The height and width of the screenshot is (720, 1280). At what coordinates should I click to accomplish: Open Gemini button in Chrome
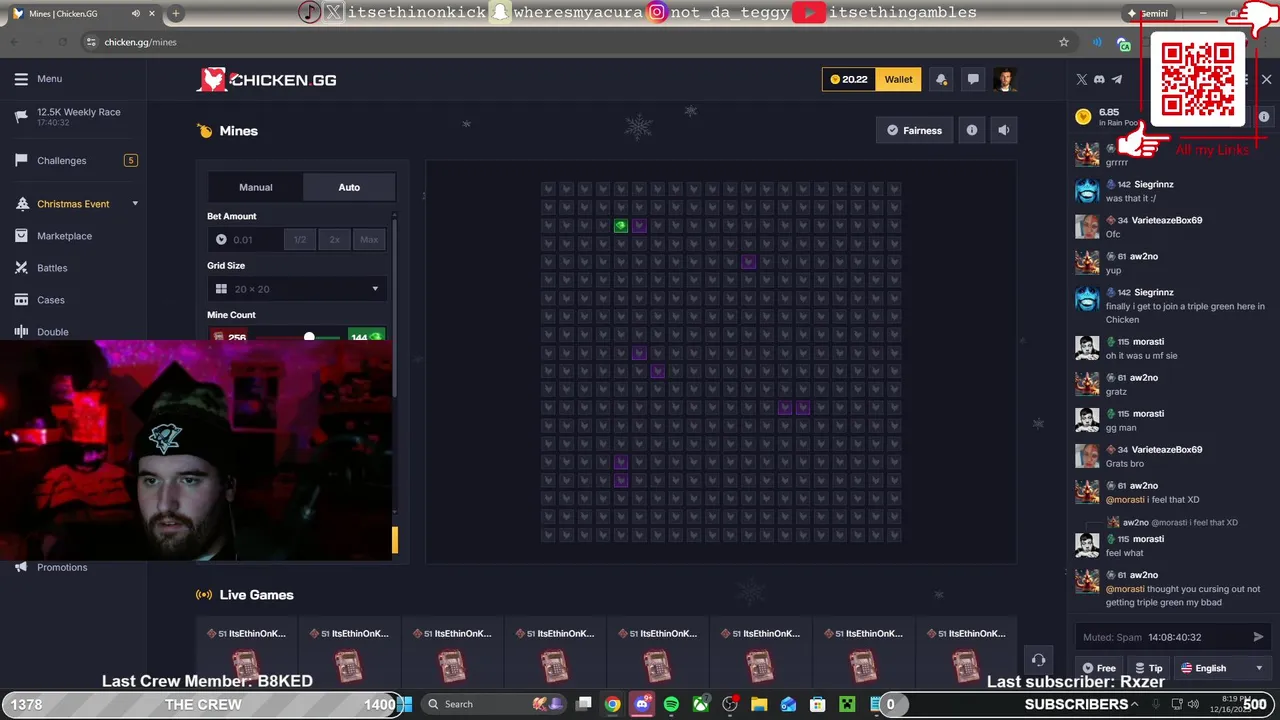click(1148, 14)
